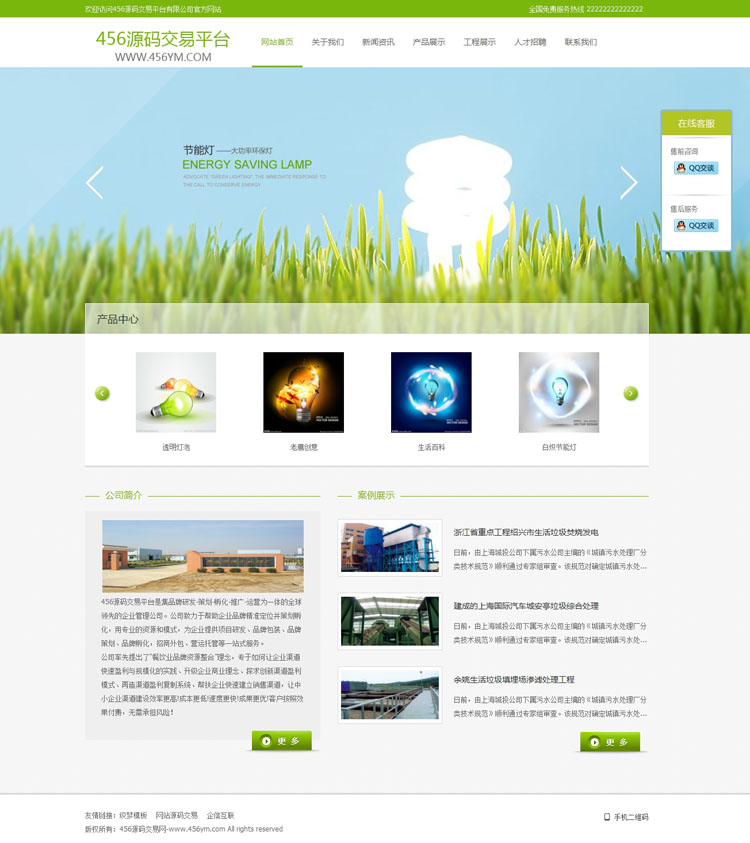The height and width of the screenshot is (843, 750).
Task: Click the 456源码交易平台 logo
Action: point(163,46)
